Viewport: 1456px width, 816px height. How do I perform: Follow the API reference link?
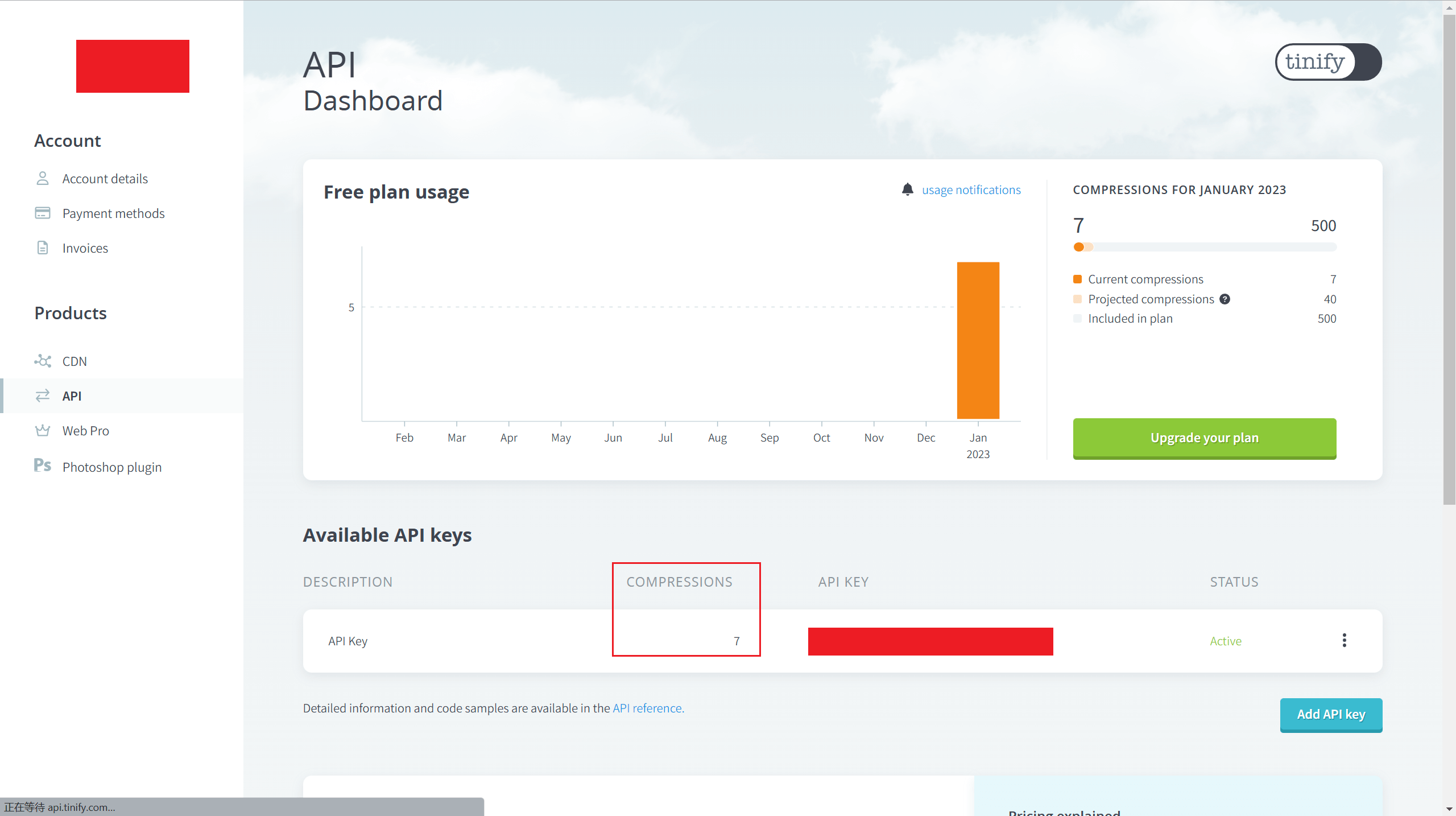point(648,708)
